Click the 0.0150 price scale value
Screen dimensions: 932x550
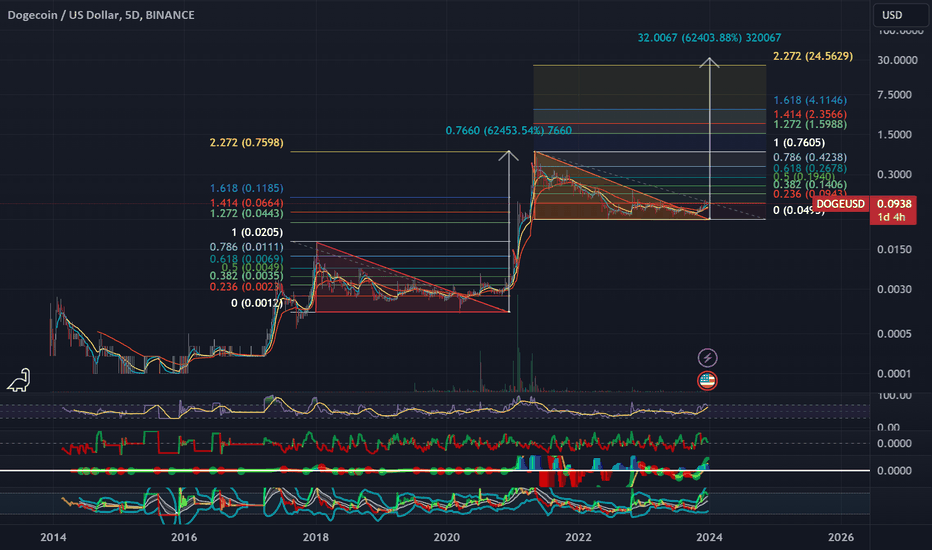pyautogui.click(x=895, y=250)
